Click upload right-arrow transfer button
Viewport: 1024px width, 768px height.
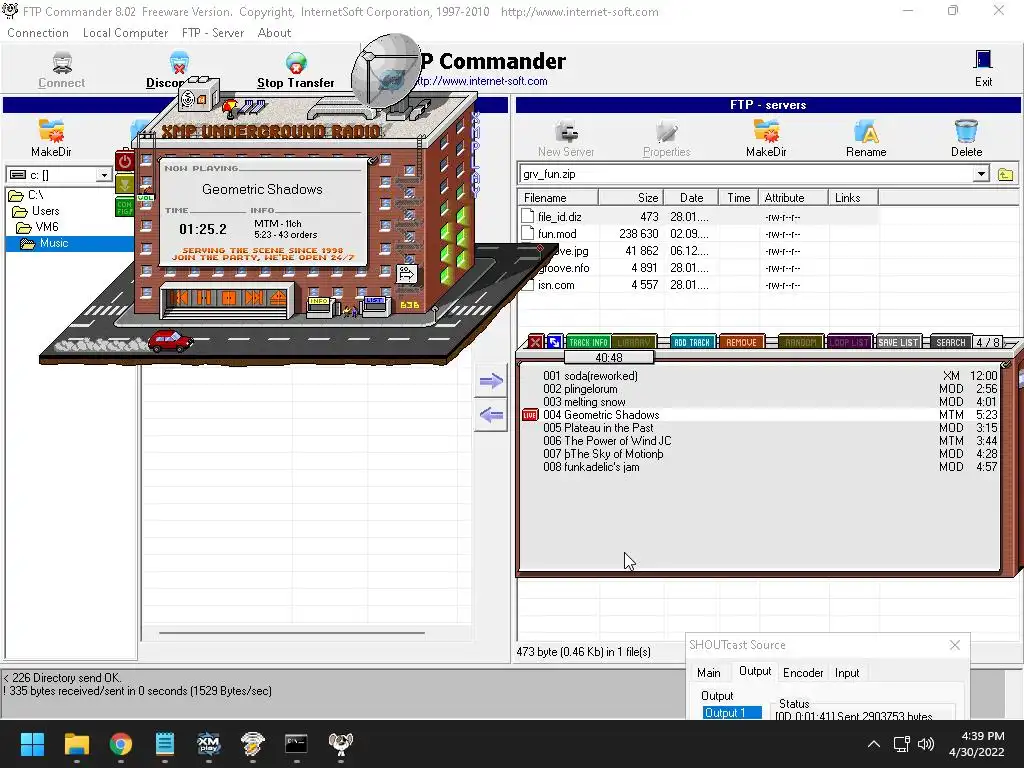491,381
